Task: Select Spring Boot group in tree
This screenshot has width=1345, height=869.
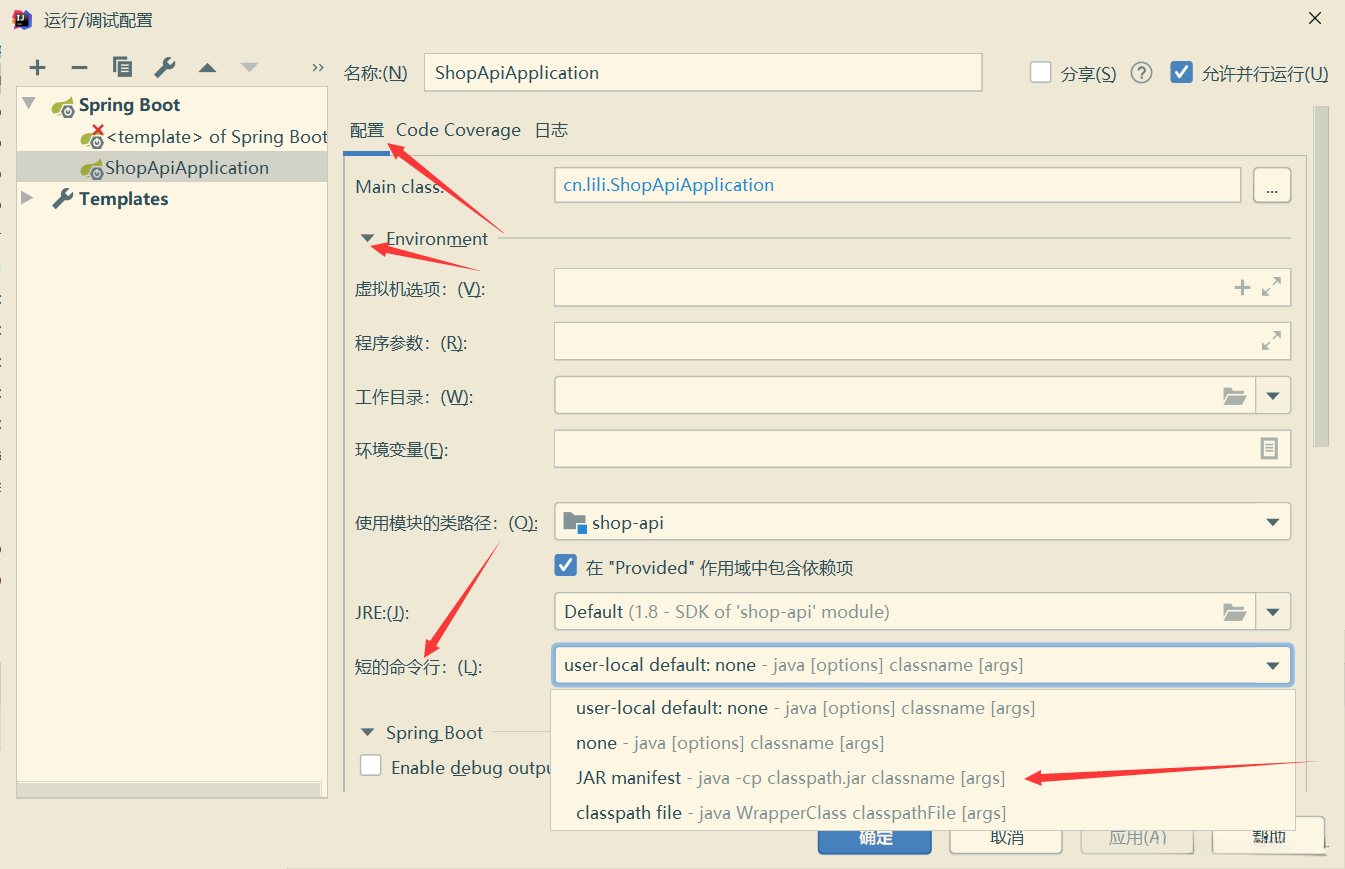Action: tap(129, 105)
